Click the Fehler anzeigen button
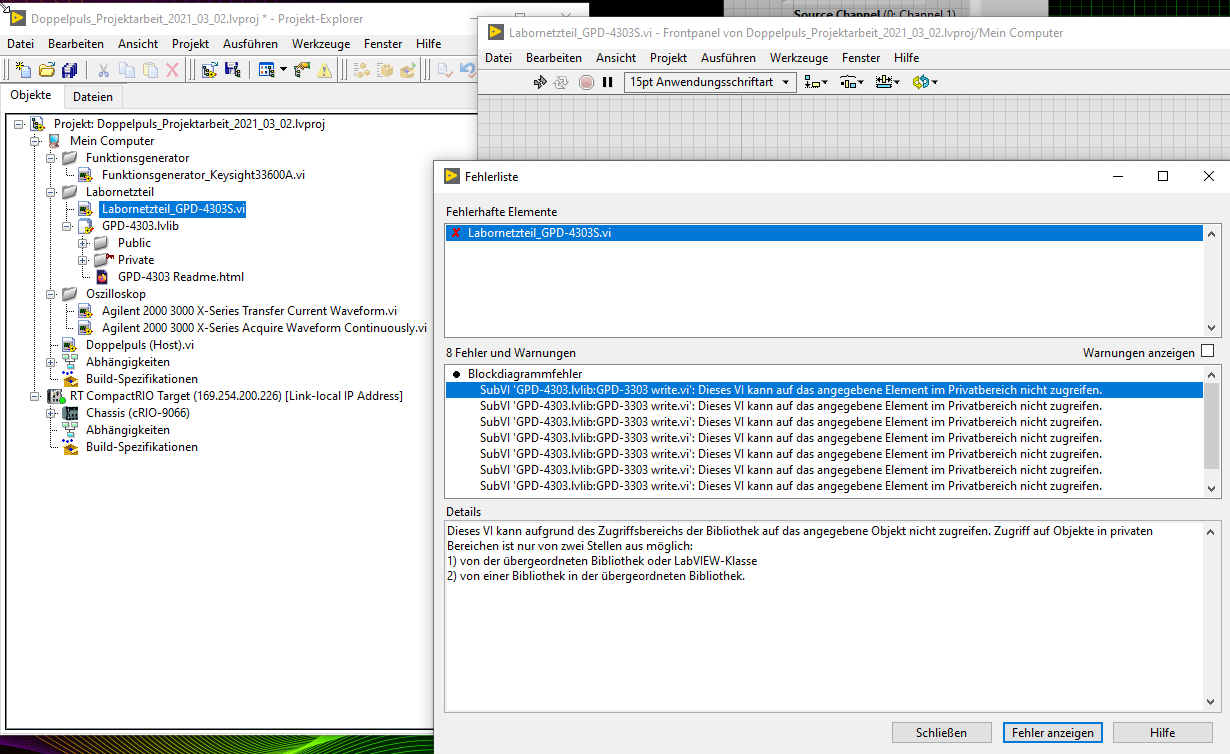 [x=1052, y=733]
